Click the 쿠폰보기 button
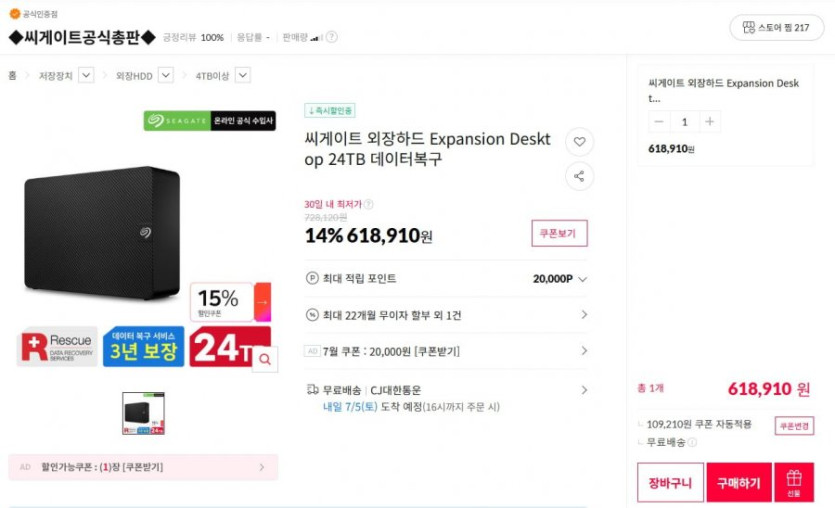Image resolution: width=835 pixels, height=508 pixels. (x=559, y=233)
